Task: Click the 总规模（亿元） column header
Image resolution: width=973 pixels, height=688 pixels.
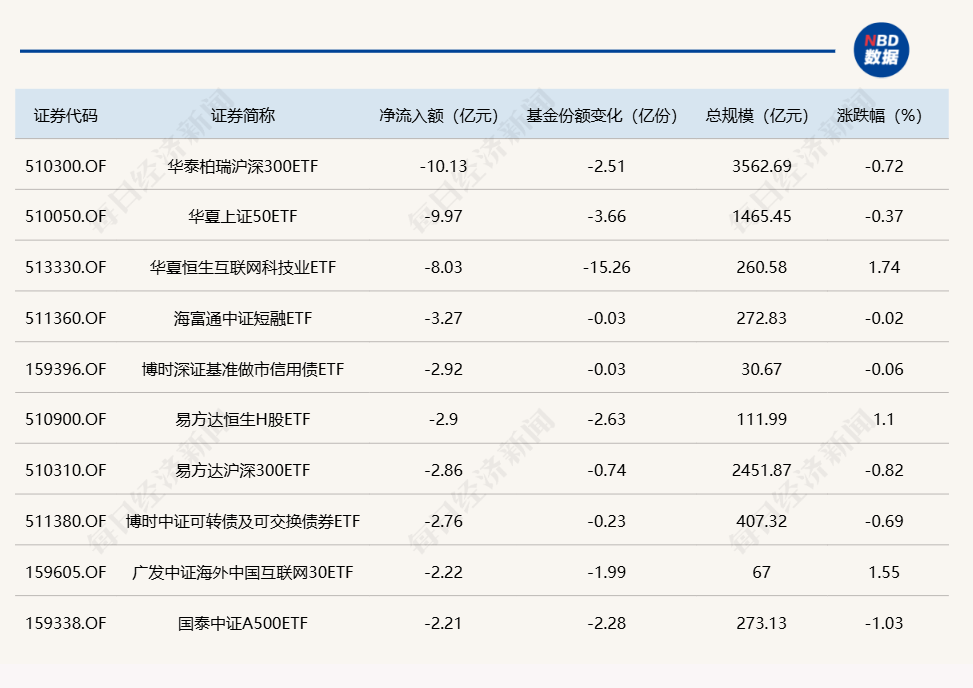Action: tap(757, 115)
